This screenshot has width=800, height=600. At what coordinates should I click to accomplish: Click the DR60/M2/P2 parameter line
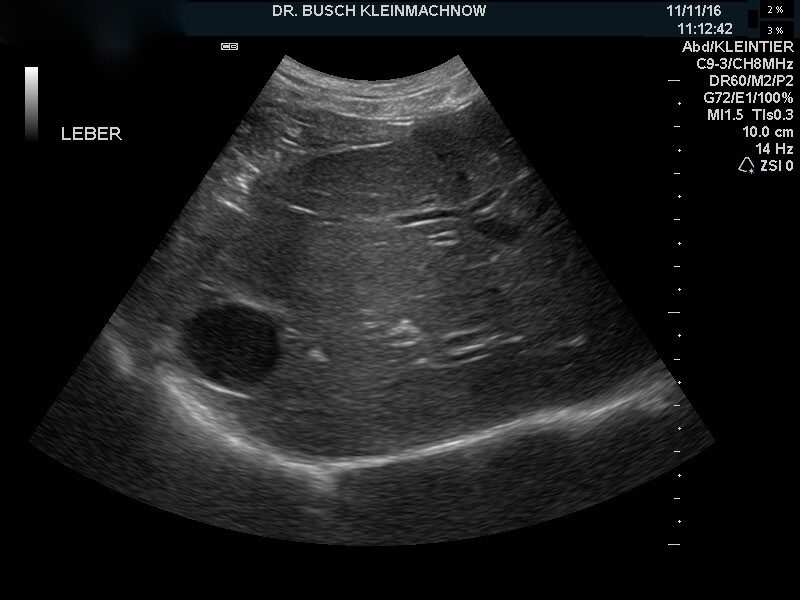[752, 80]
